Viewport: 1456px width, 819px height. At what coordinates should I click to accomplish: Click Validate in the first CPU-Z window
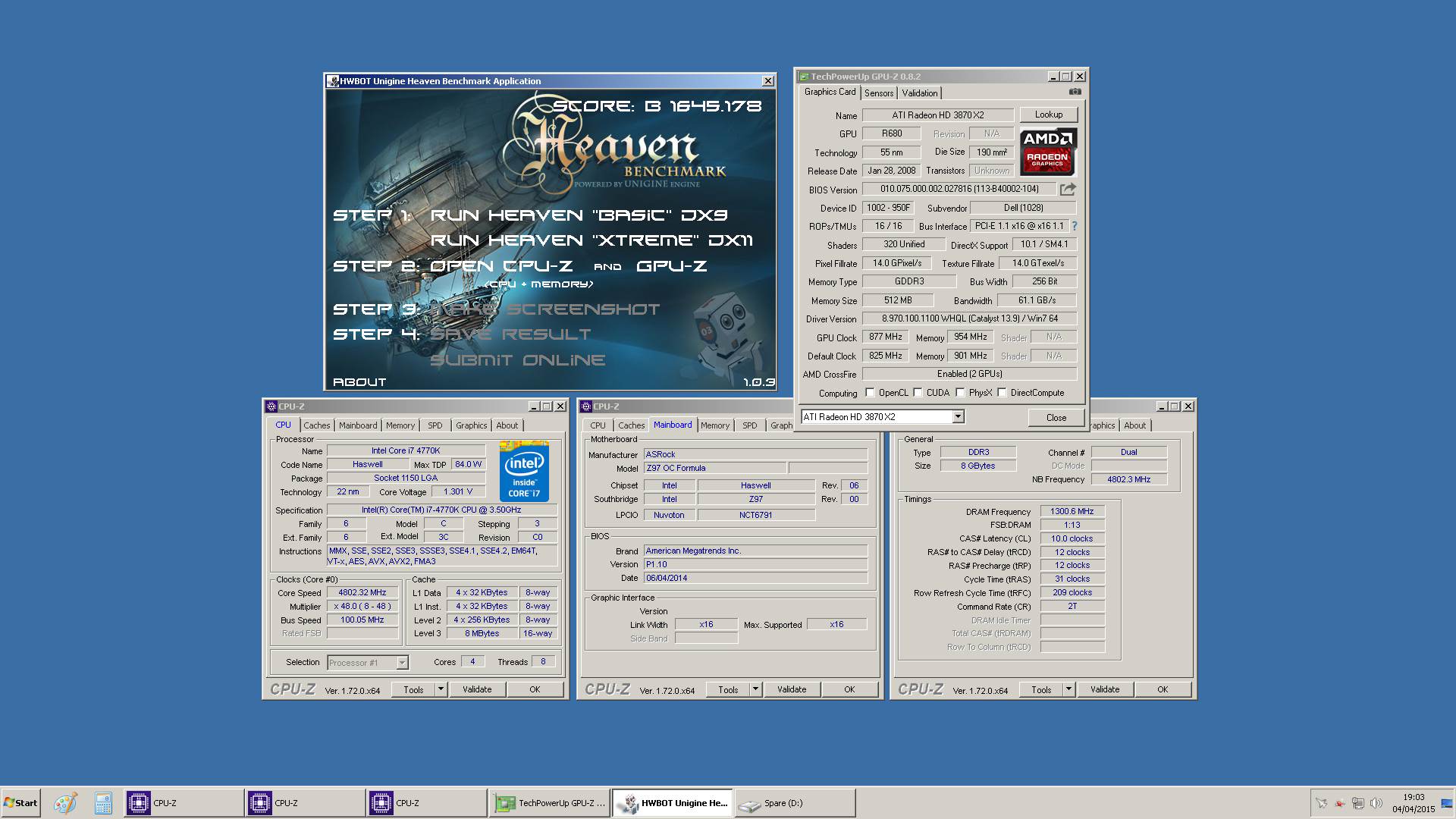[477, 689]
